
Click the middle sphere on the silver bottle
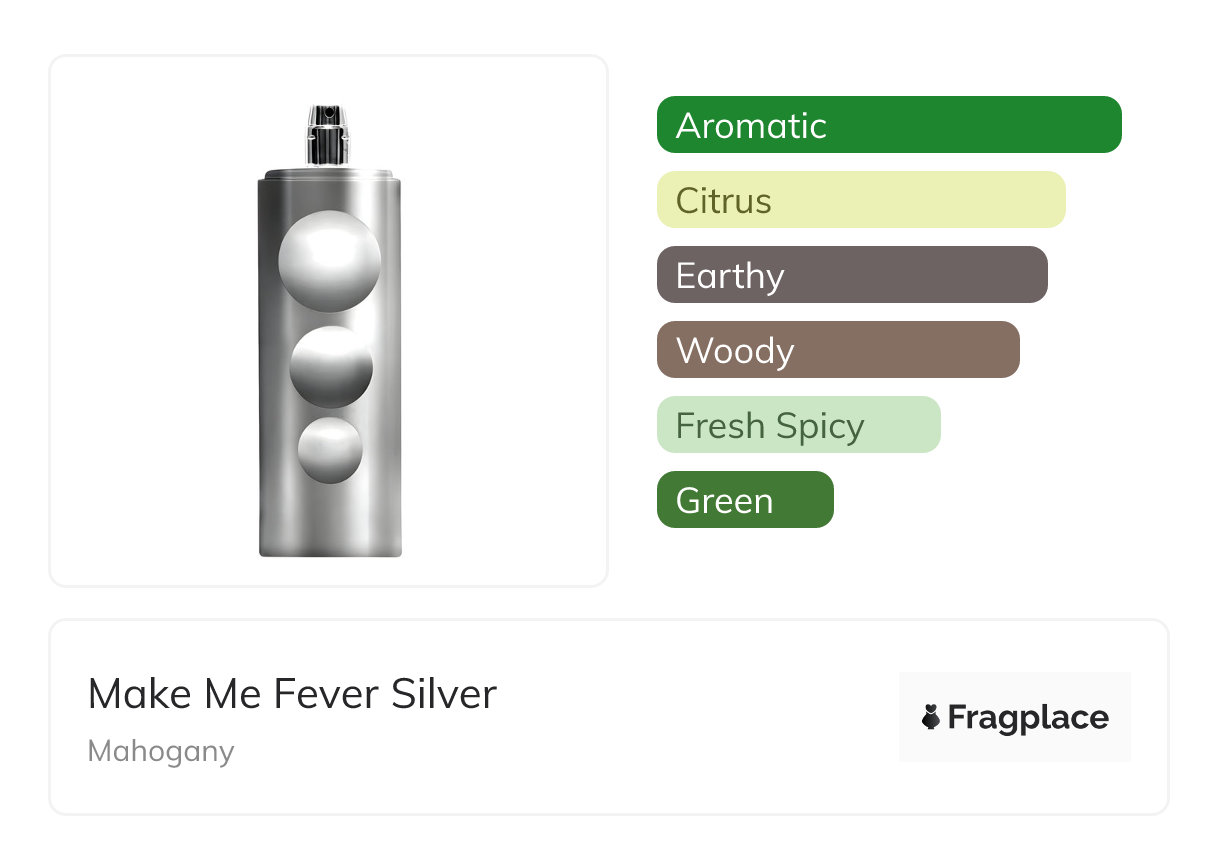331,366
